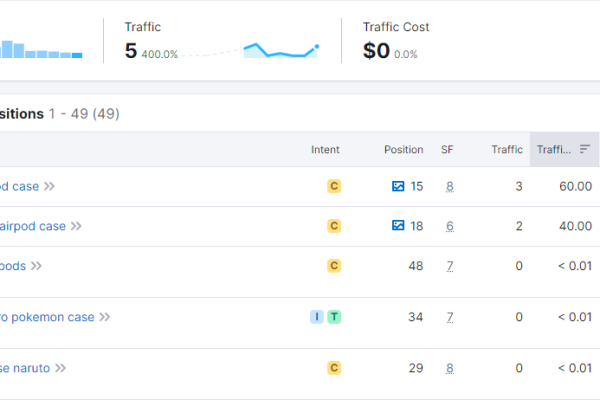
Task: Open the double-chevron next to 'pods' keyword
Action: 36,266
